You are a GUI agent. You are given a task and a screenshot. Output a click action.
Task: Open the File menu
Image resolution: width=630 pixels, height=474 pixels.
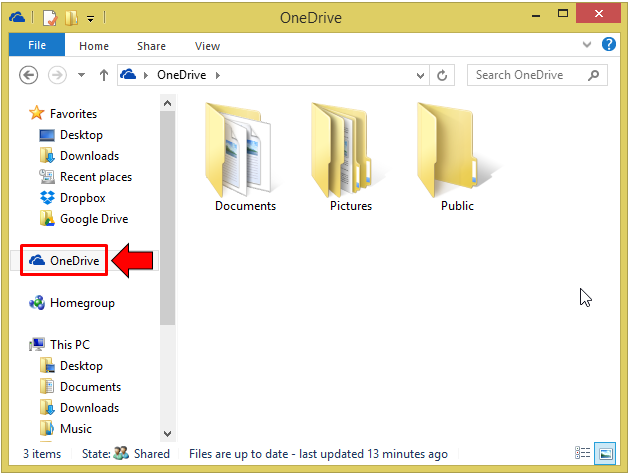pyautogui.click(x=37, y=45)
